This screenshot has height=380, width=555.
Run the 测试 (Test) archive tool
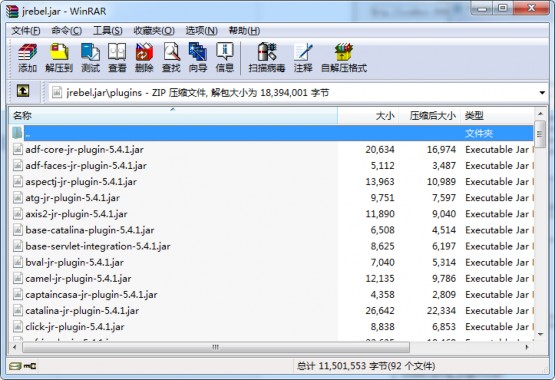[90, 57]
